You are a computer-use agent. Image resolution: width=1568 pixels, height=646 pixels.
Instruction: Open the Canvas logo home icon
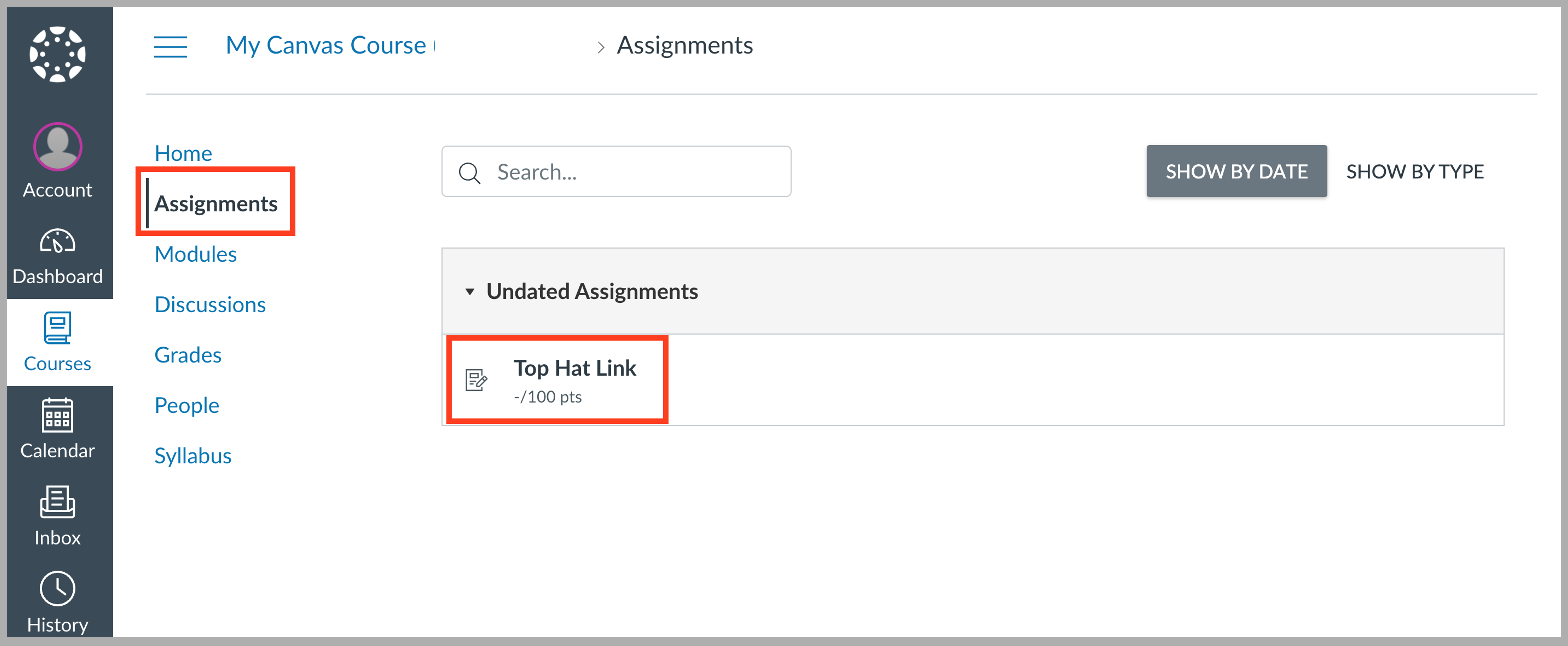tap(59, 53)
